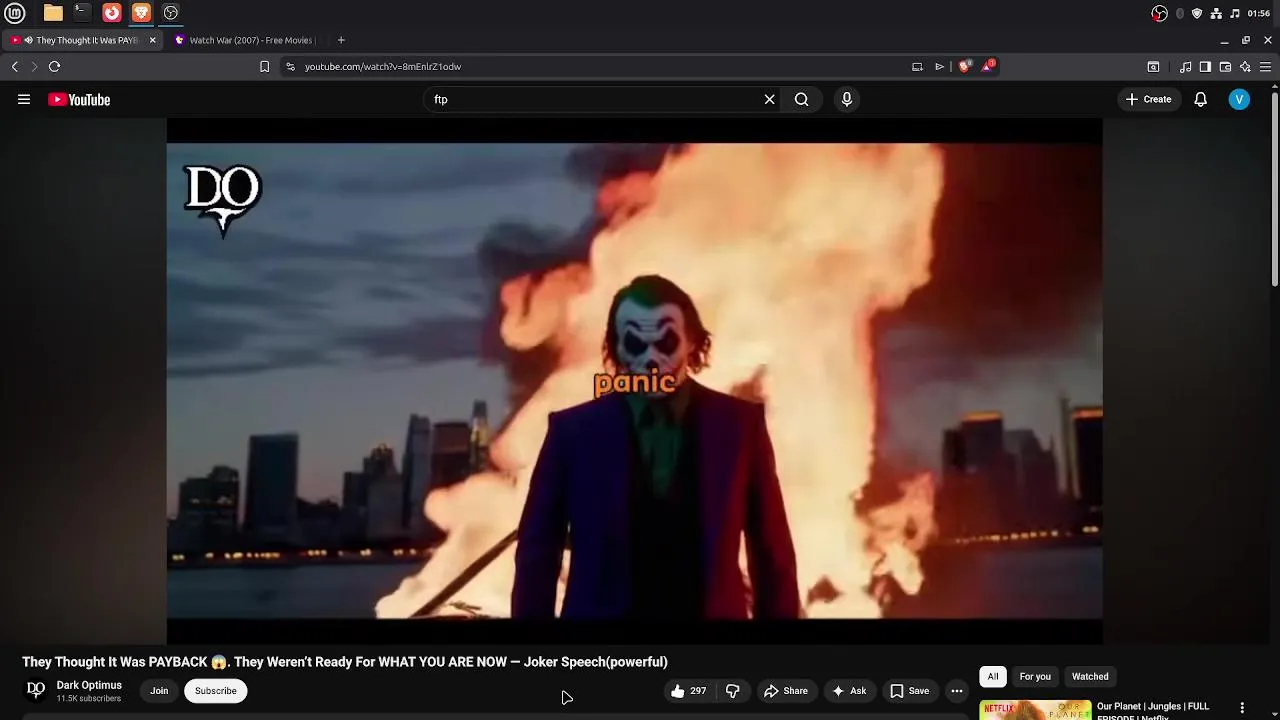This screenshot has width=1280, height=720.
Task: Select the 'Watched' filter chip
Action: 1090,677
